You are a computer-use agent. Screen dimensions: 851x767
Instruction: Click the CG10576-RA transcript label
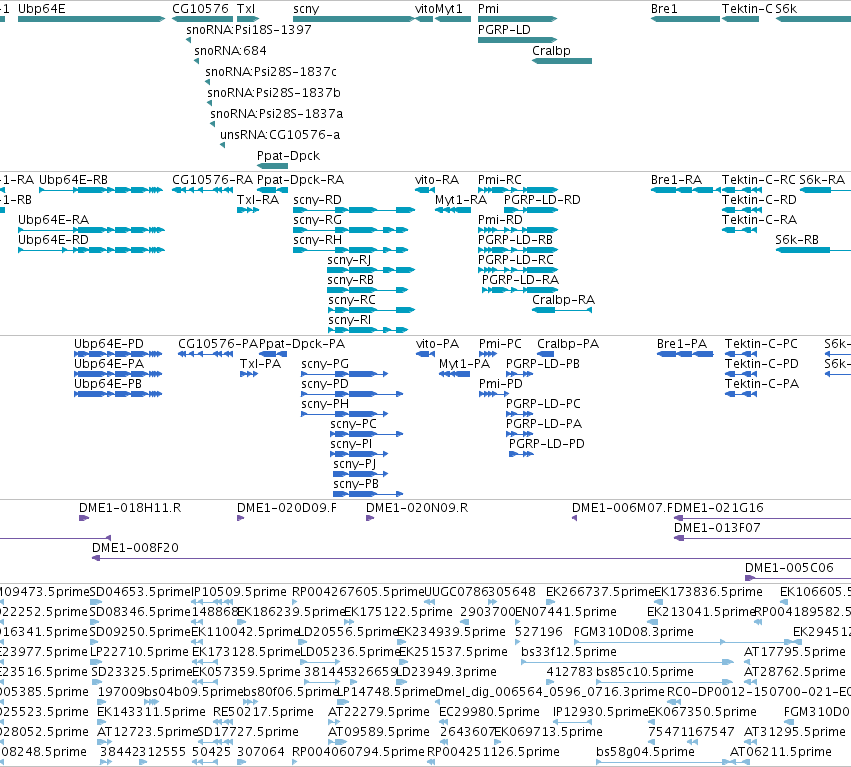tap(213, 180)
